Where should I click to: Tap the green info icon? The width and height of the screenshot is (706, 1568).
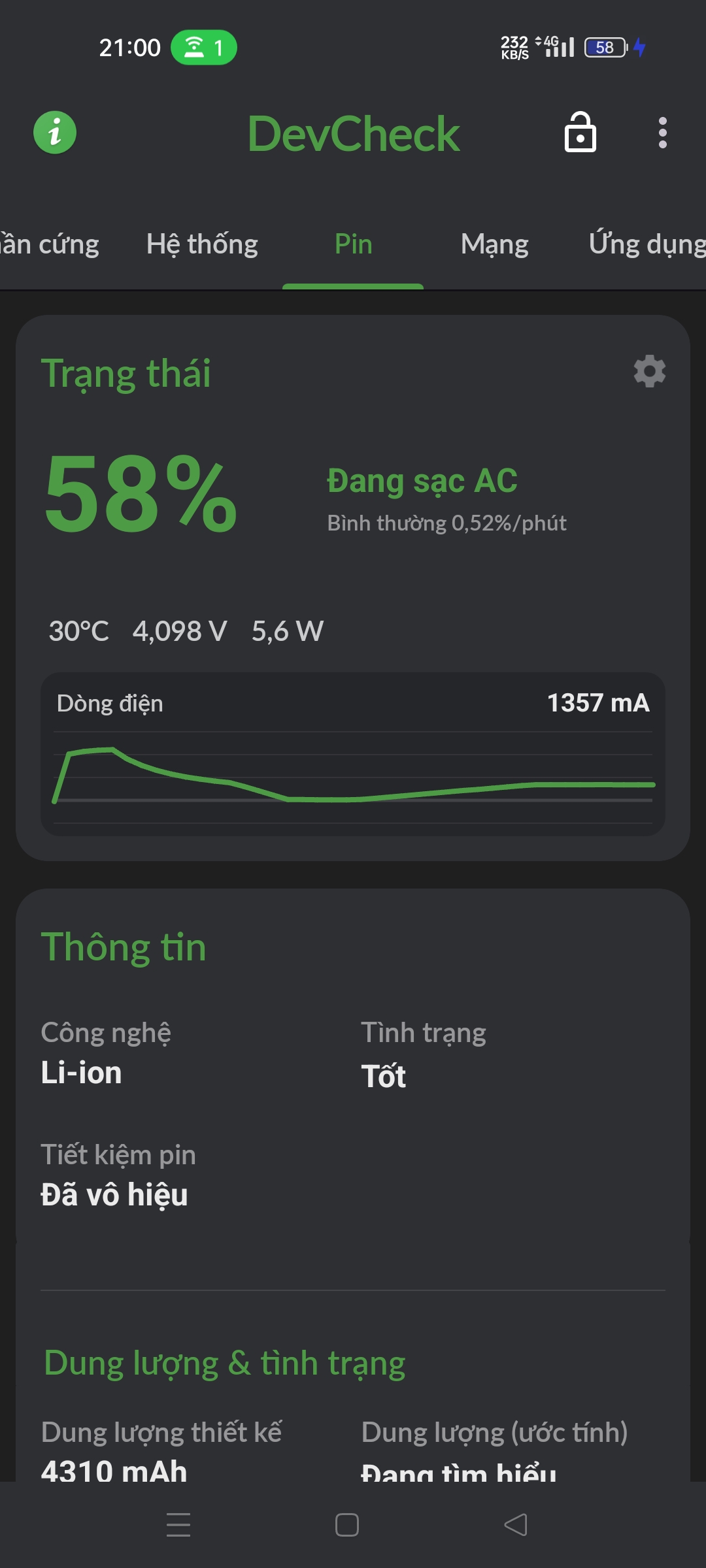pyautogui.click(x=55, y=133)
